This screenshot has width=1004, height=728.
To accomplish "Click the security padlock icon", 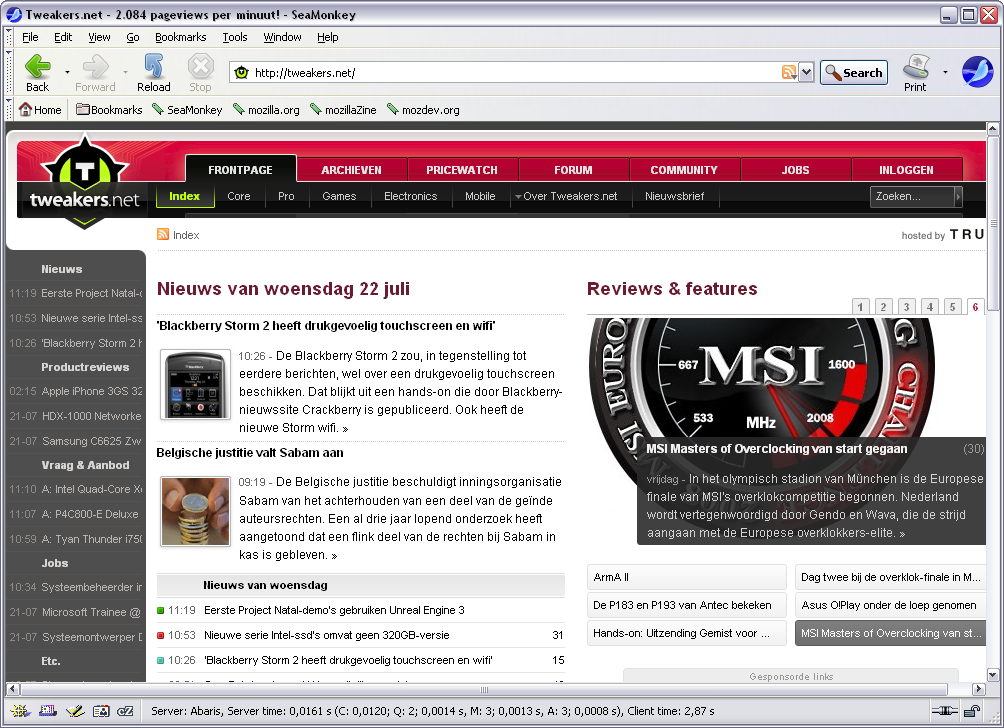I will pos(972,710).
